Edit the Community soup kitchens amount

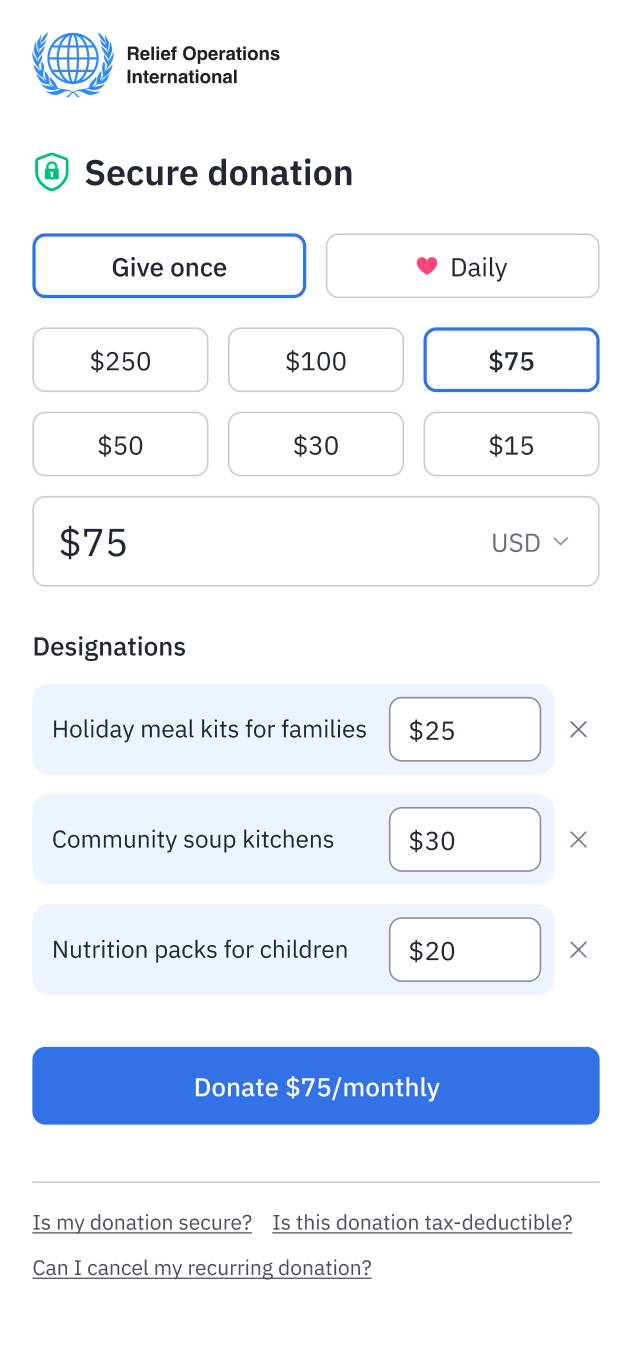click(465, 840)
